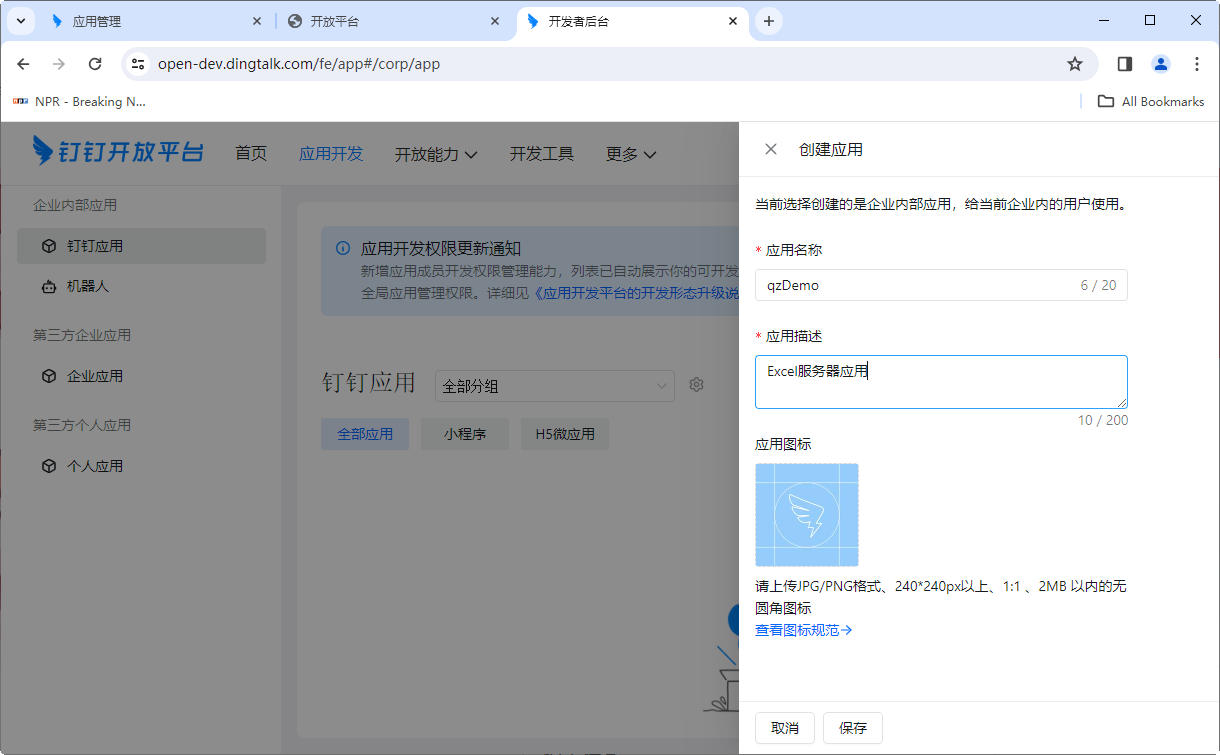Expand the 全部分组 dropdown

555,386
